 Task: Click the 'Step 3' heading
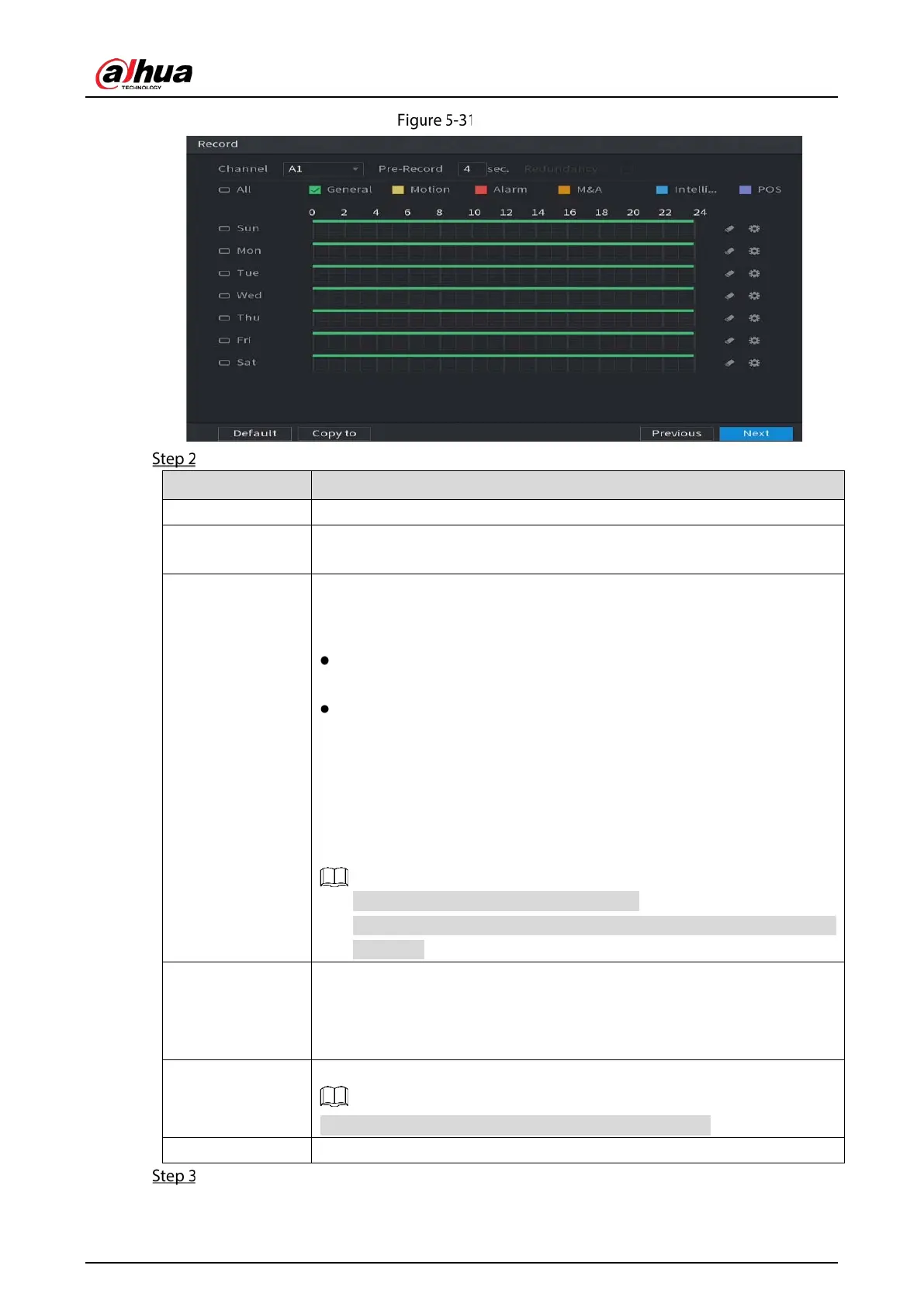click(x=174, y=1176)
